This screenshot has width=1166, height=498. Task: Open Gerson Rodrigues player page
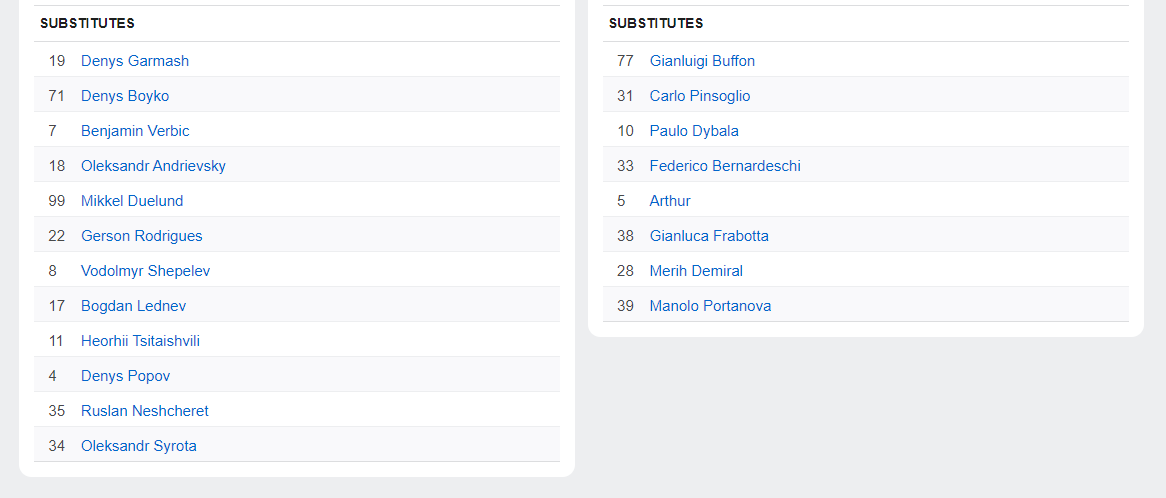(141, 236)
